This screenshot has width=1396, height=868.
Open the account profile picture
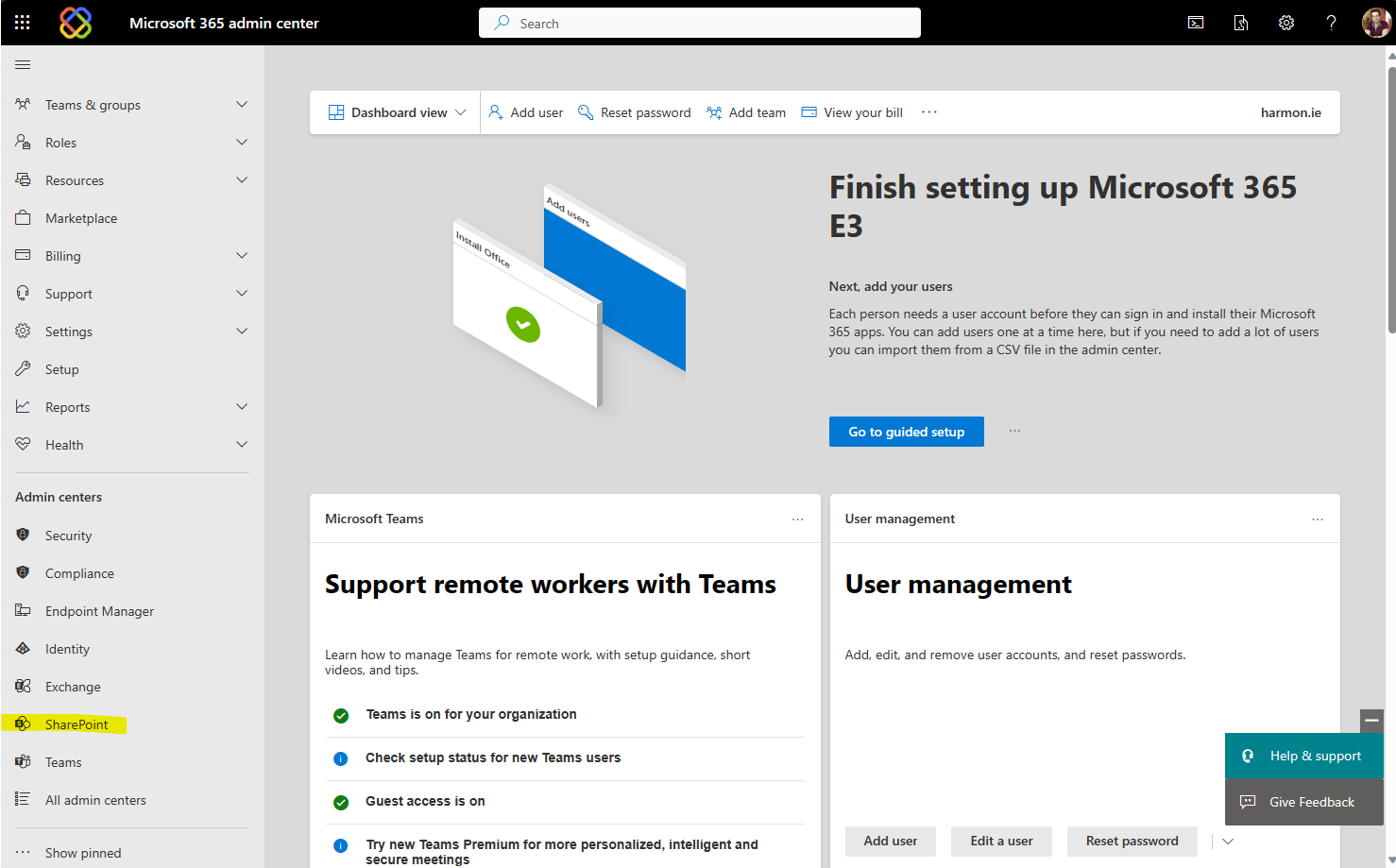coord(1376,23)
